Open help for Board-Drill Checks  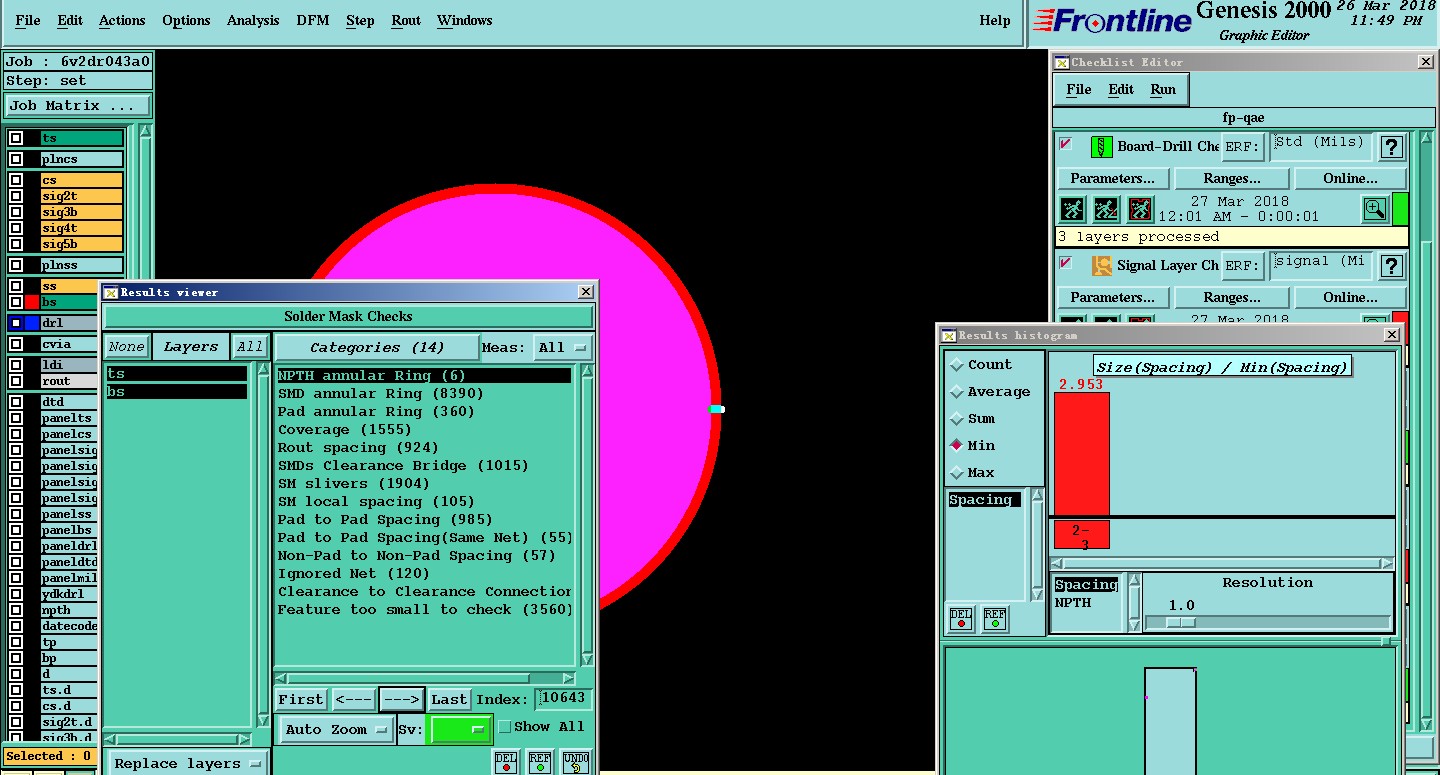click(1391, 148)
